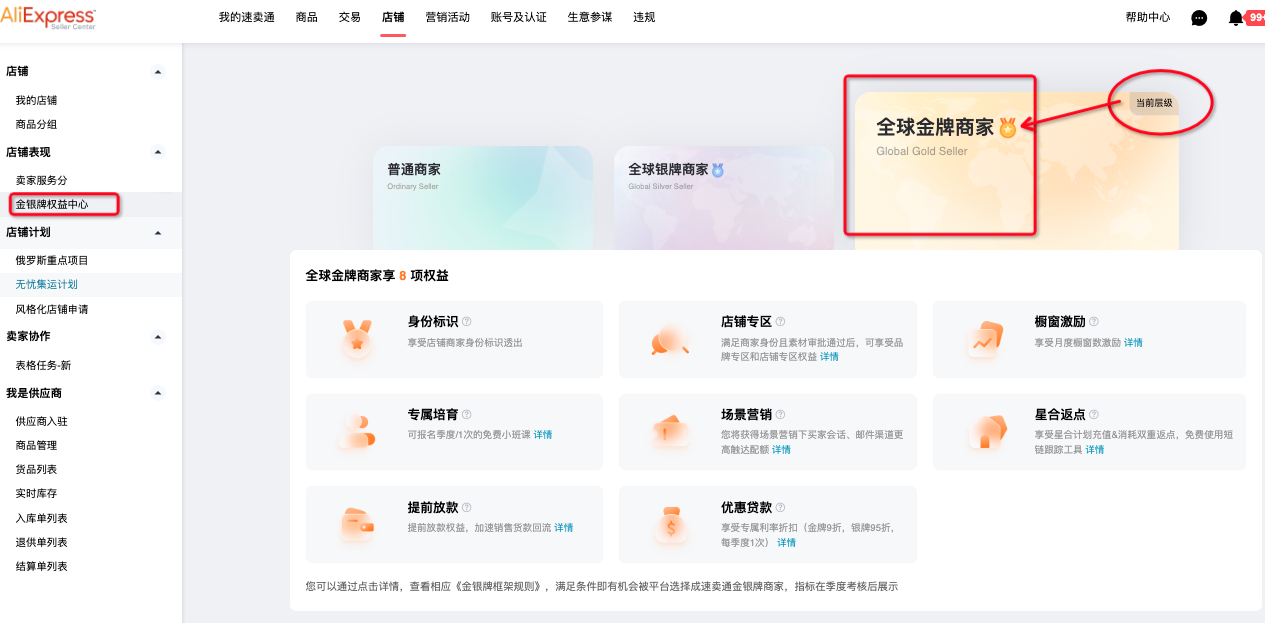Click help question mark beside 店铺专区
The width and height of the screenshot is (1265, 623).
(780, 322)
